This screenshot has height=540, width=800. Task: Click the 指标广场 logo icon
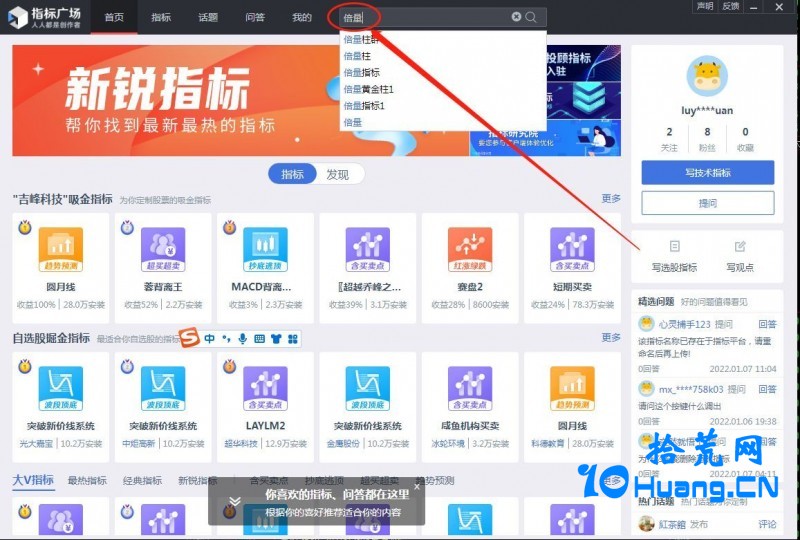pyautogui.click(x=17, y=17)
